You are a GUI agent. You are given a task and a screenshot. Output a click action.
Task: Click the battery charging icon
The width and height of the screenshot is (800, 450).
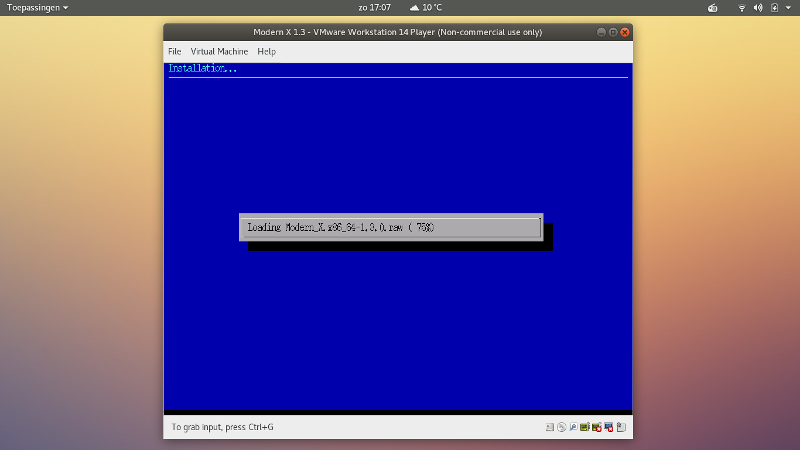coord(774,8)
